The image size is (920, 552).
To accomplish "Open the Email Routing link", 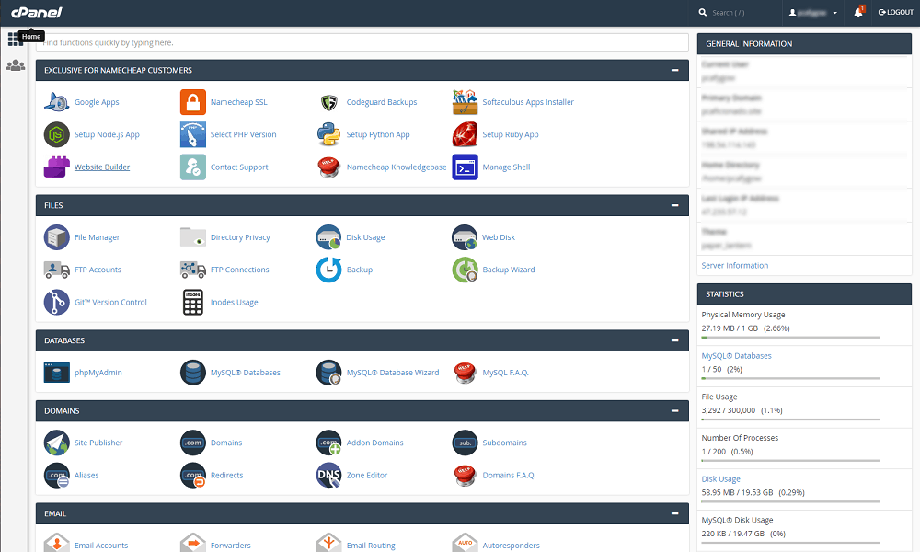I will pyautogui.click(x=371, y=546).
